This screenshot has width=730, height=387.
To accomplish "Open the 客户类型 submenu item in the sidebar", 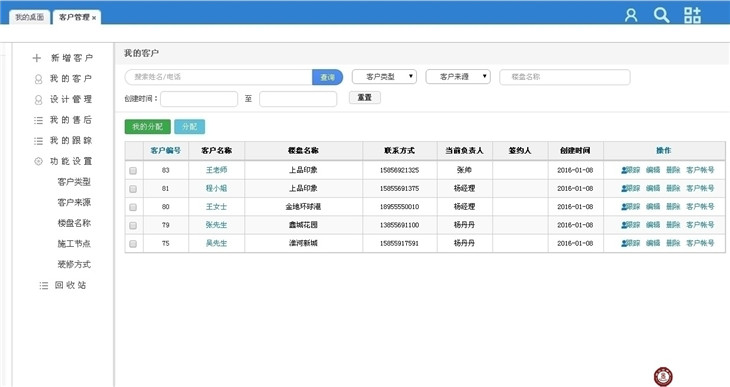I will pos(74,182).
